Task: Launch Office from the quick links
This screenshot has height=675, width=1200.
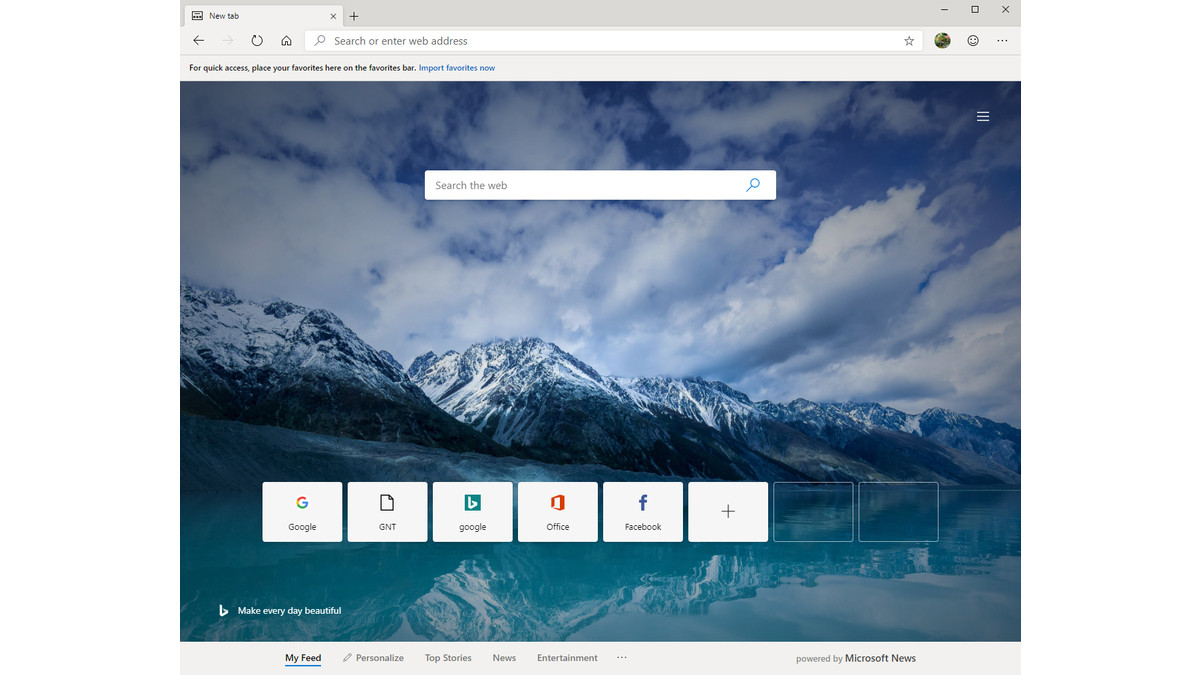Action: [x=557, y=511]
